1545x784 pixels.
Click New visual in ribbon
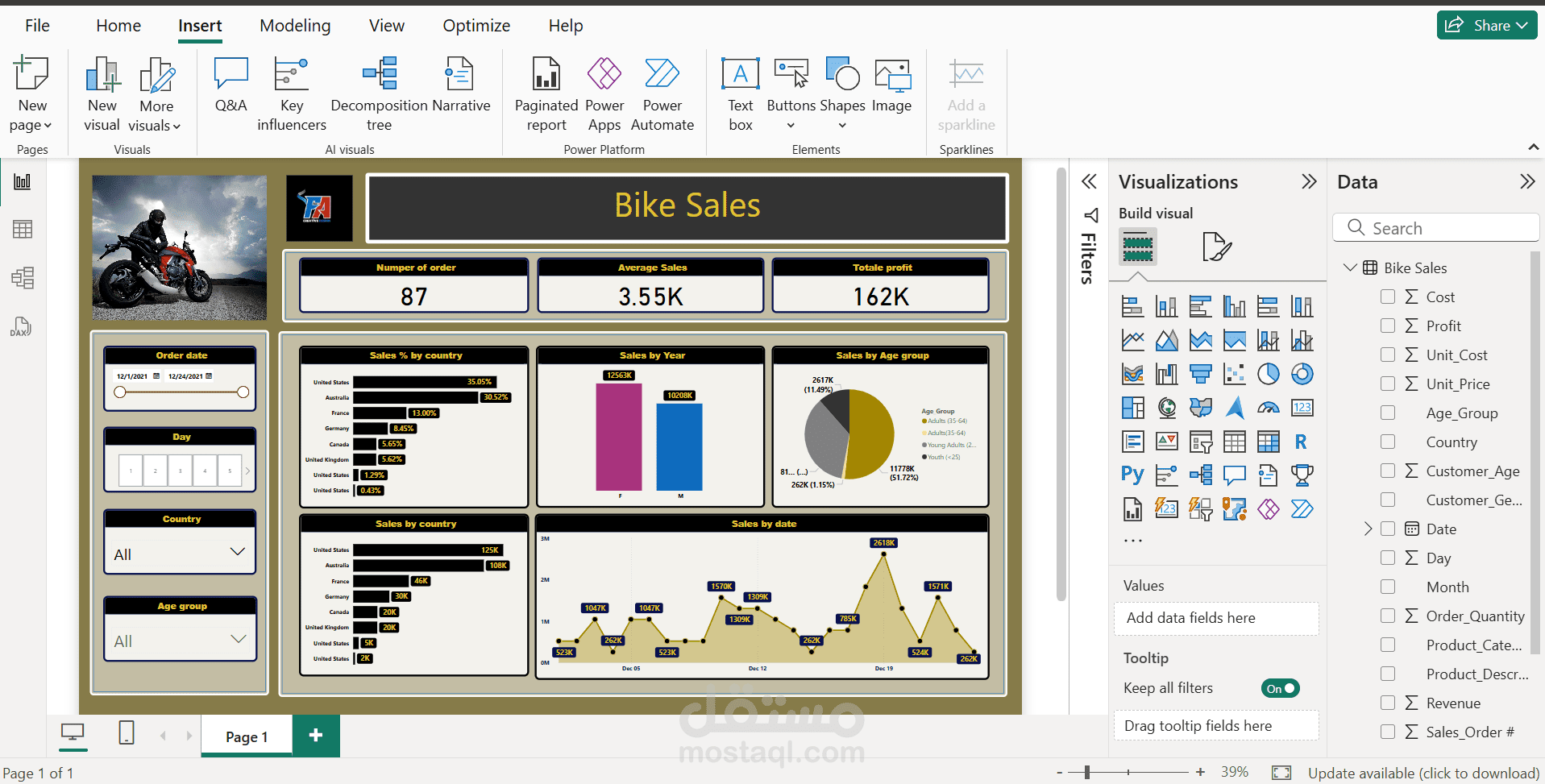102,93
